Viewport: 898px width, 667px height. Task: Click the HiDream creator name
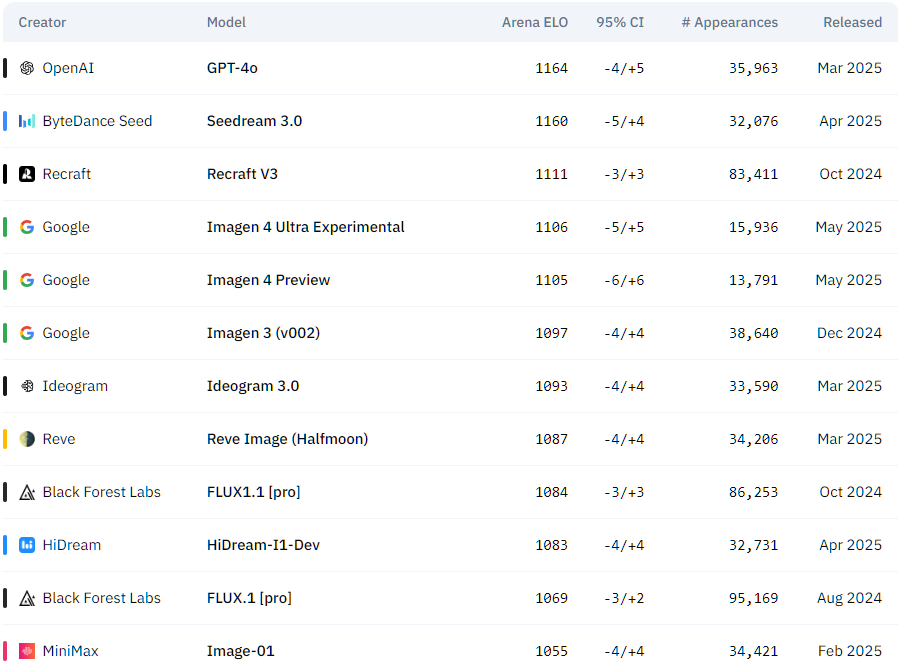tap(72, 545)
